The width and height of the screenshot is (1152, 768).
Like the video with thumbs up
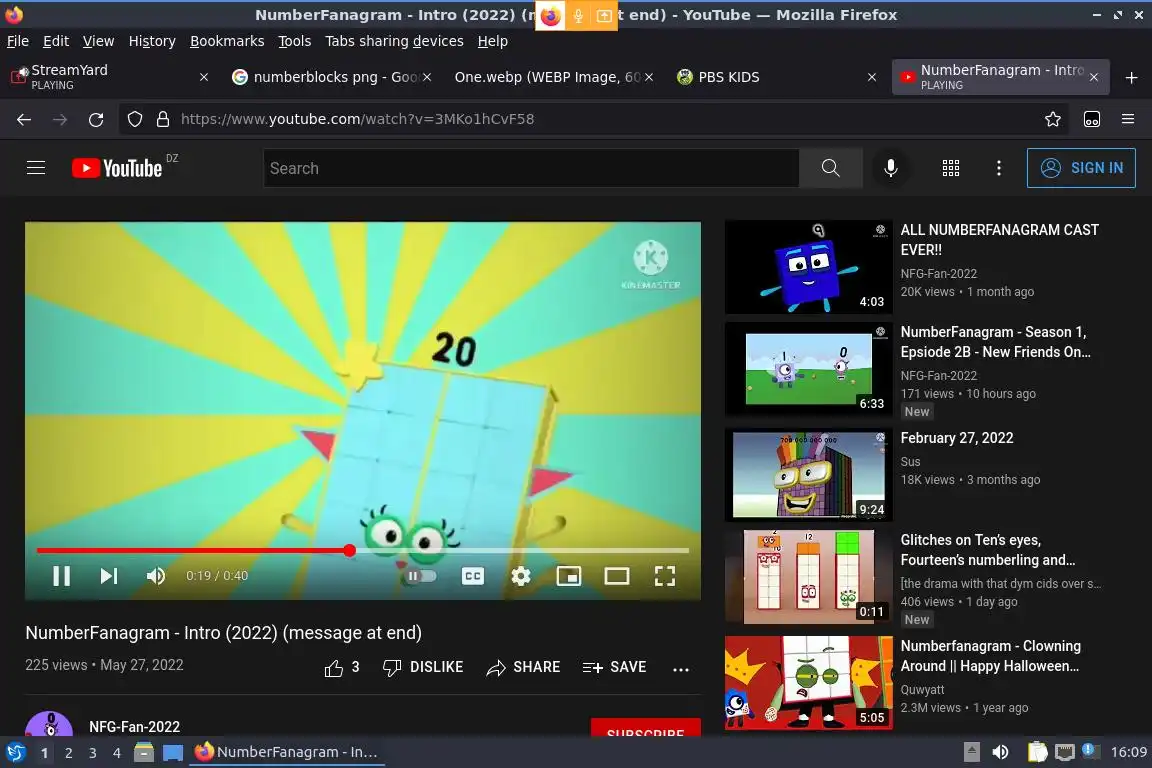342,667
